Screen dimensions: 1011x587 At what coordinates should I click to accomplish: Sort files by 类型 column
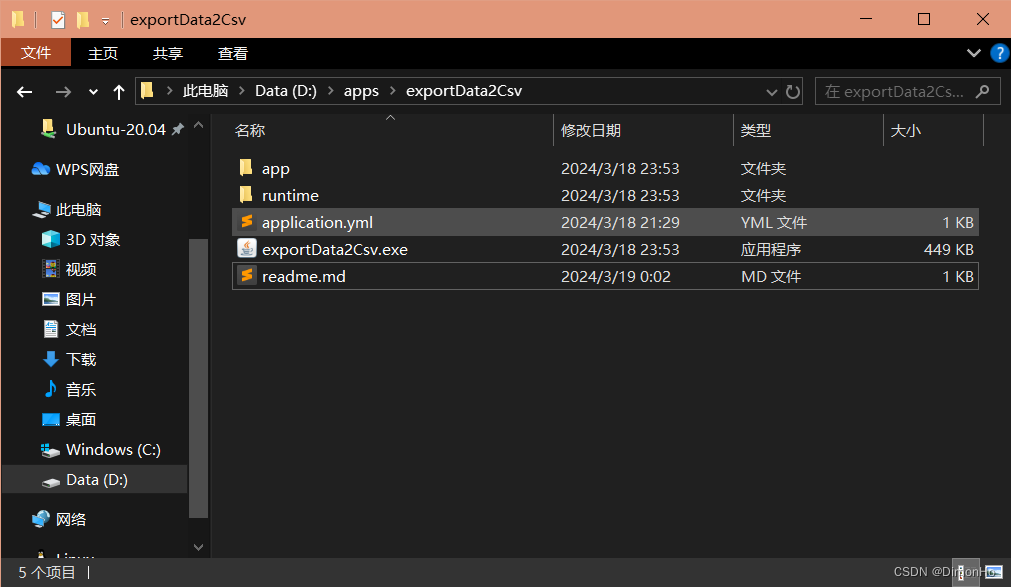pyautogui.click(x=756, y=130)
